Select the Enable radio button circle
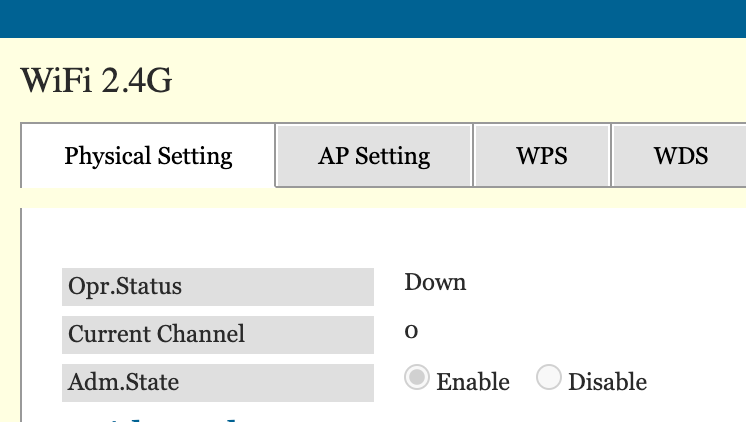Image resolution: width=746 pixels, height=422 pixels. tap(418, 378)
